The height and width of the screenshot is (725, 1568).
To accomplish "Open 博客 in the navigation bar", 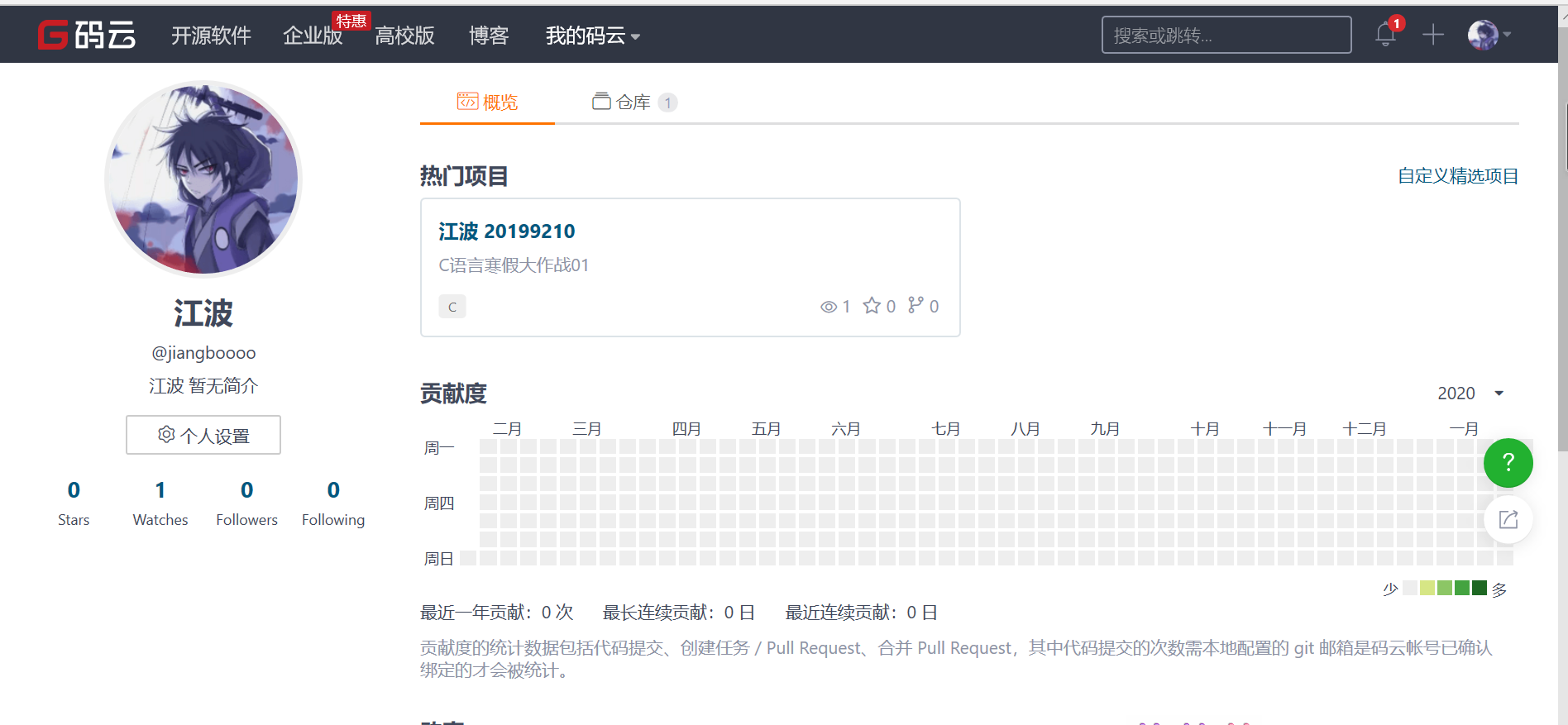I will coord(489,36).
